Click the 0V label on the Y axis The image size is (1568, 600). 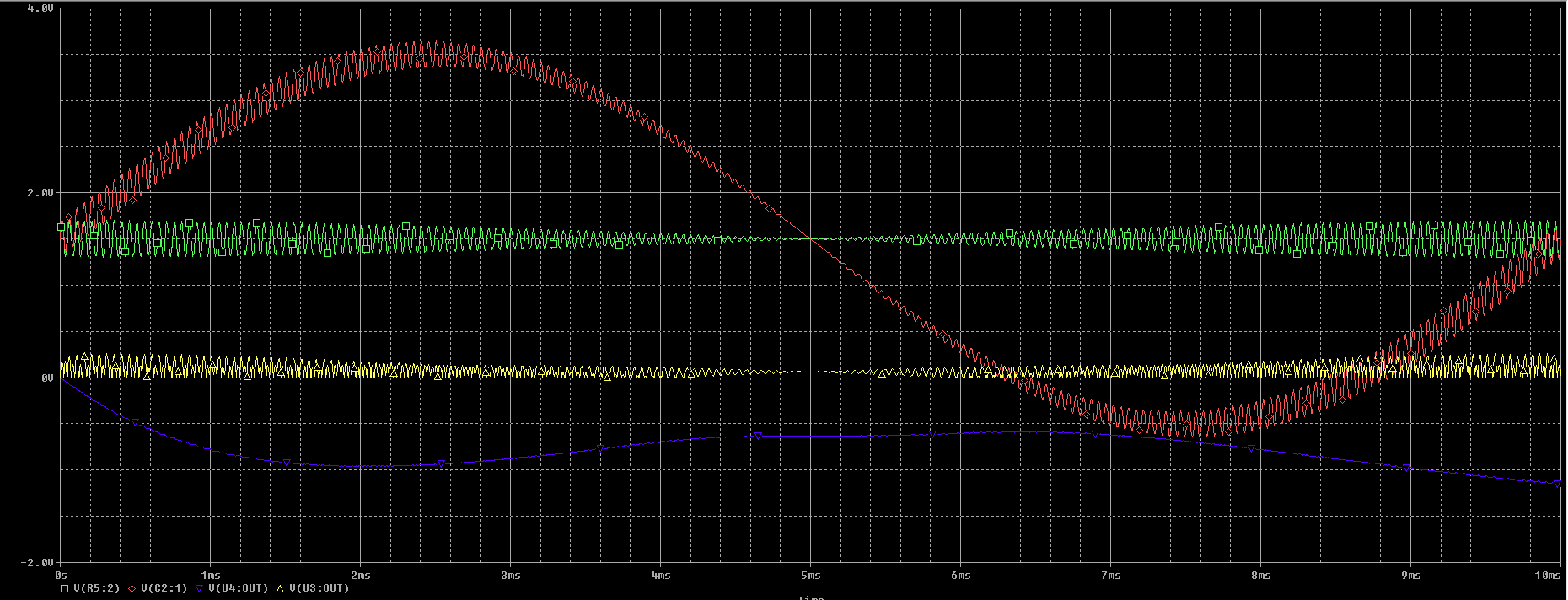47,378
